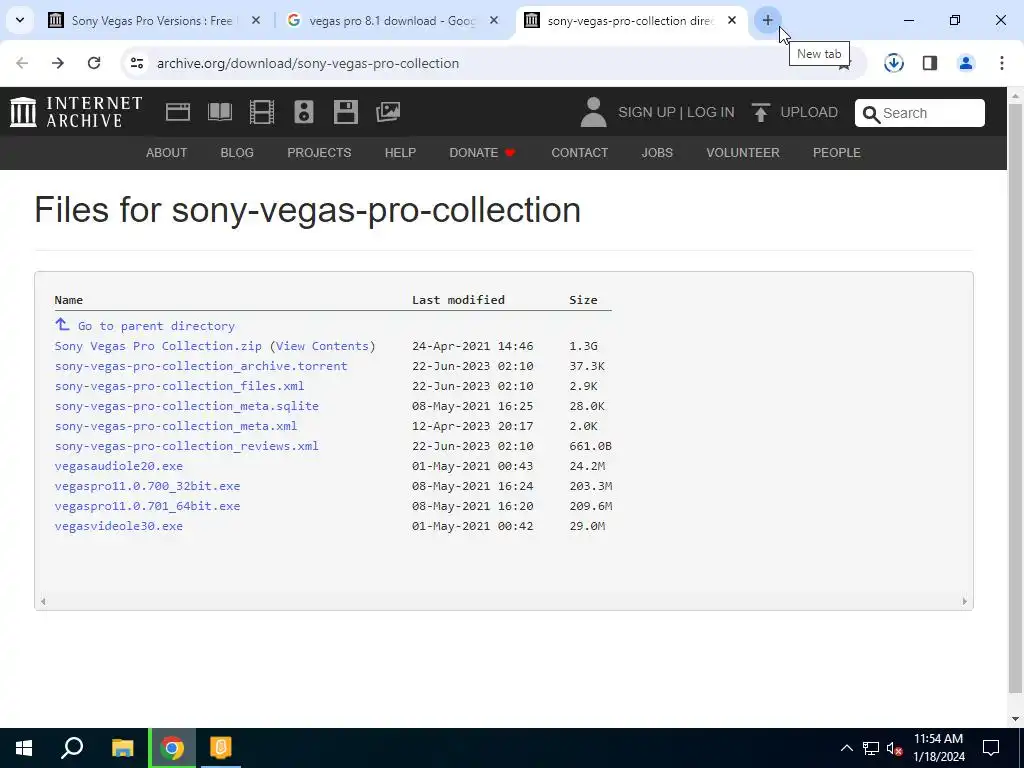Image resolution: width=1024 pixels, height=768 pixels.
Task: Switch to Sony Vegas Pro Versions tab
Action: coord(152,21)
